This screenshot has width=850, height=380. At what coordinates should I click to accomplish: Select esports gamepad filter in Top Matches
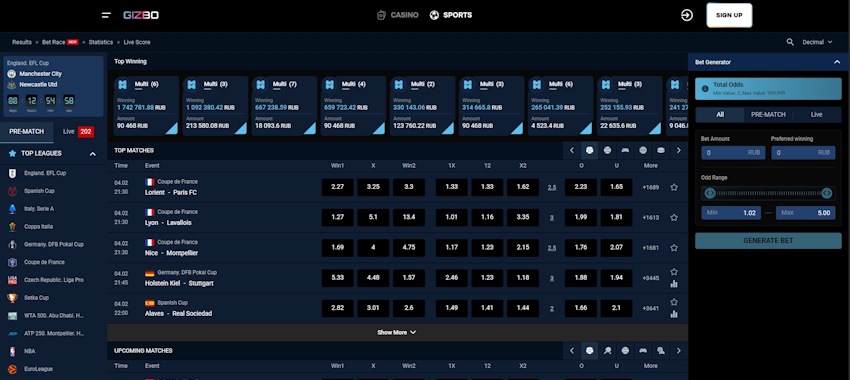(625, 150)
